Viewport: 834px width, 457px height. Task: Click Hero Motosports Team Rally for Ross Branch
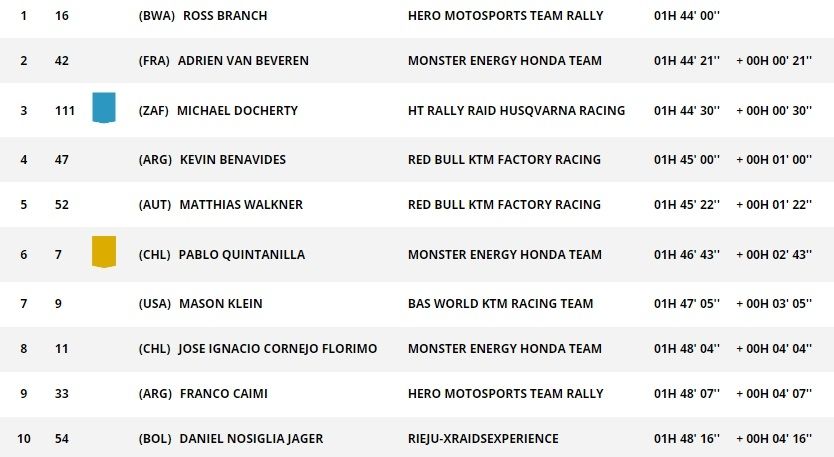click(505, 16)
